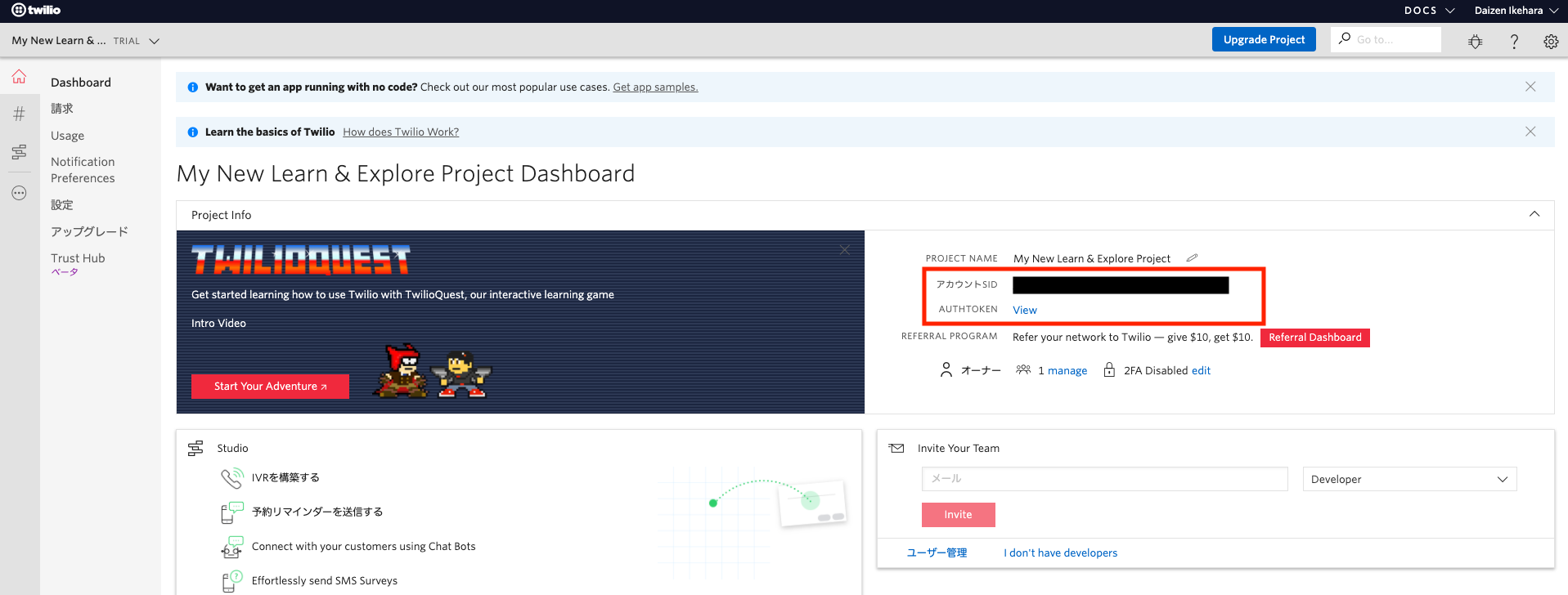This screenshot has height=595, width=1568.
Task: Click the info icon on the app samples banner
Action: click(x=192, y=87)
